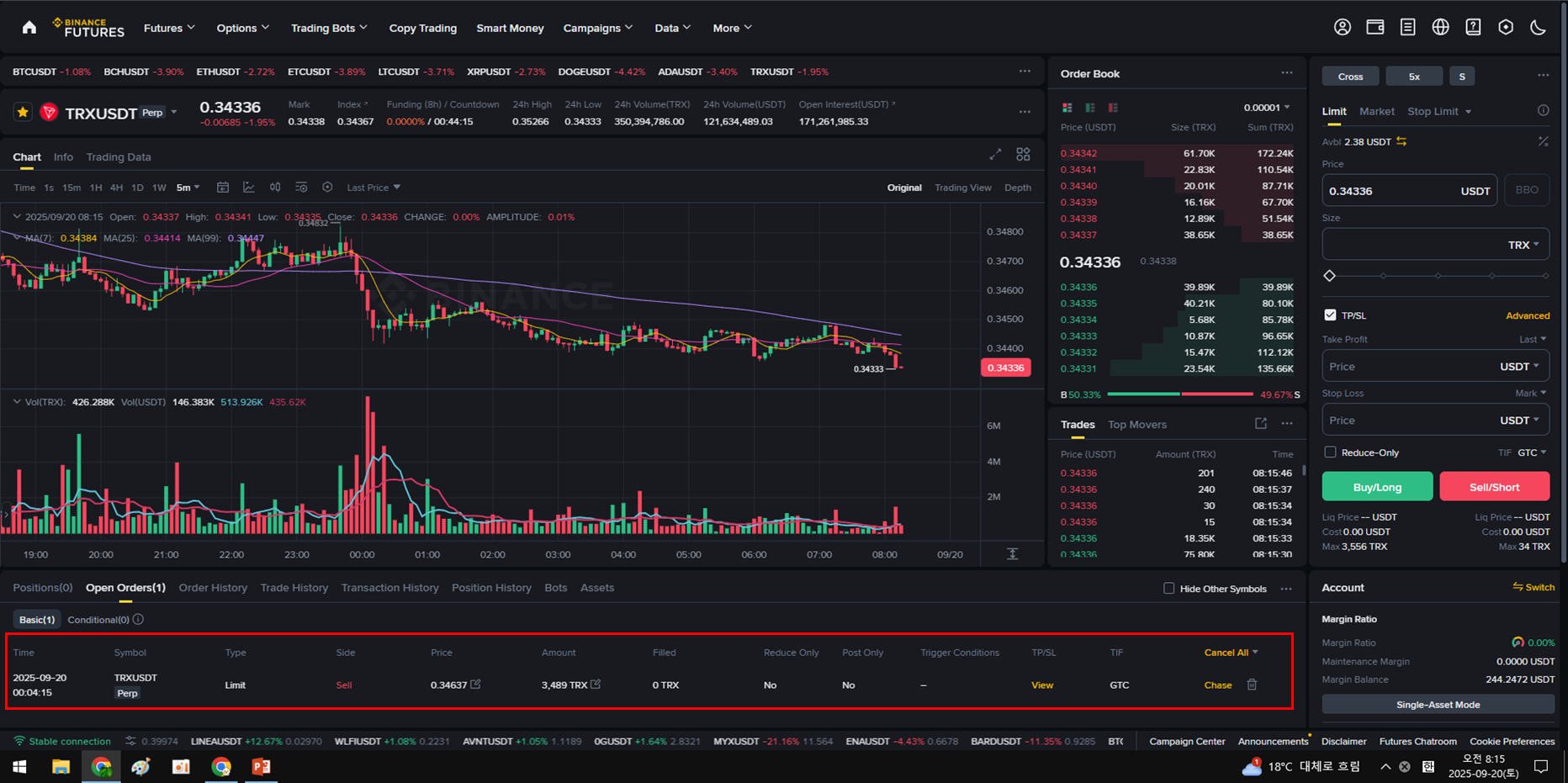Open the Stop Limit order type dropdown

1439,111
